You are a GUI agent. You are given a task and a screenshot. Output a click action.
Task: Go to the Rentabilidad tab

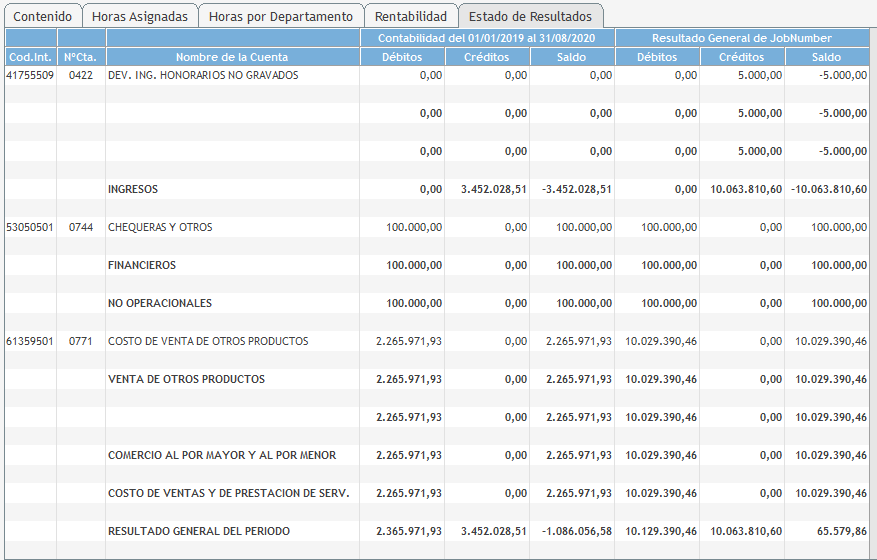pyautogui.click(x=410, y=17)
